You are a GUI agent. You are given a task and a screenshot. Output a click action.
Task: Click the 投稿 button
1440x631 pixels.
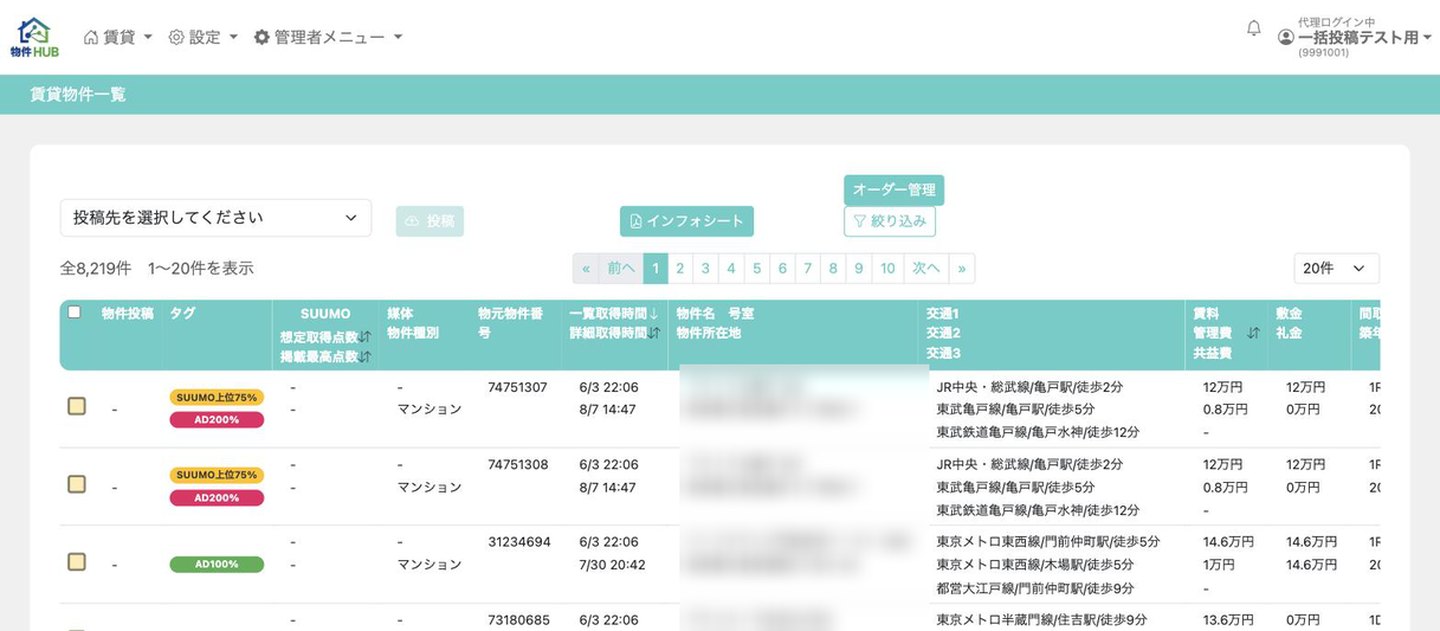(430, 221)
